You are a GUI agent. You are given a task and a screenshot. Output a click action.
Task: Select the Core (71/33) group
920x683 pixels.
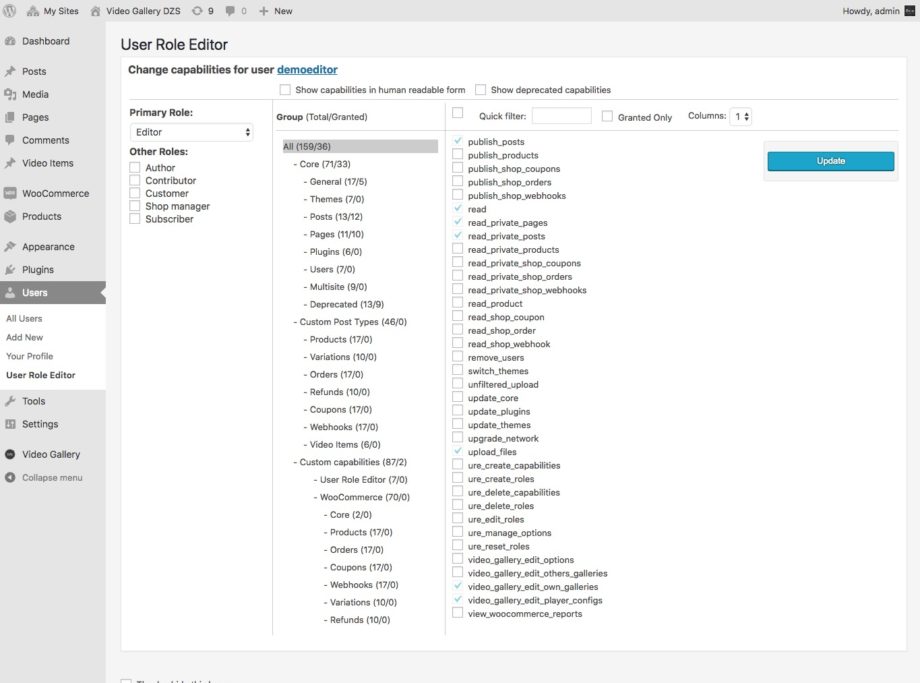point(324,164)
